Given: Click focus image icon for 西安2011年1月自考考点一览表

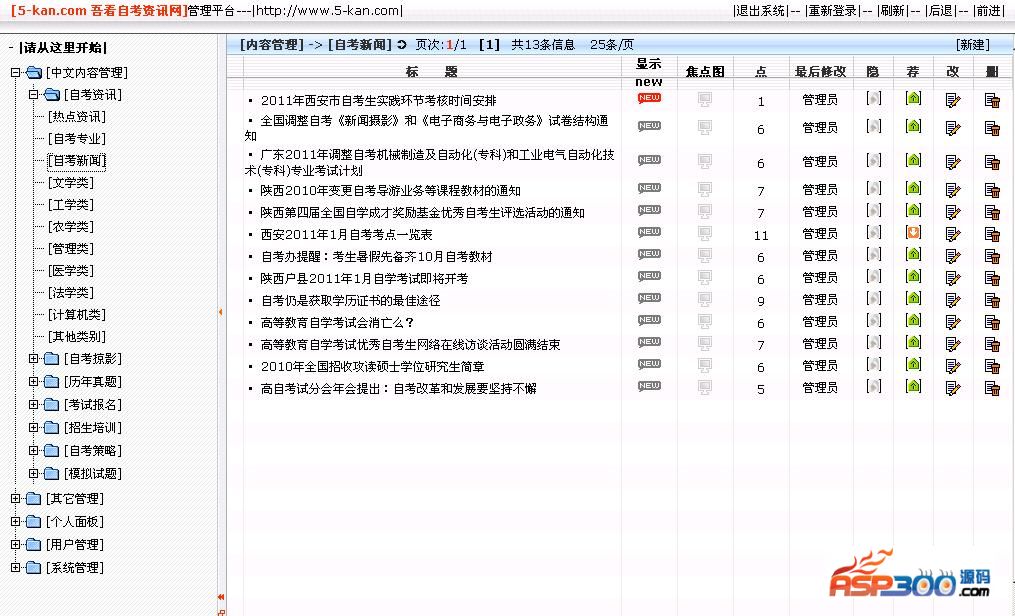Looking at the screenshot, I should 705,234.
